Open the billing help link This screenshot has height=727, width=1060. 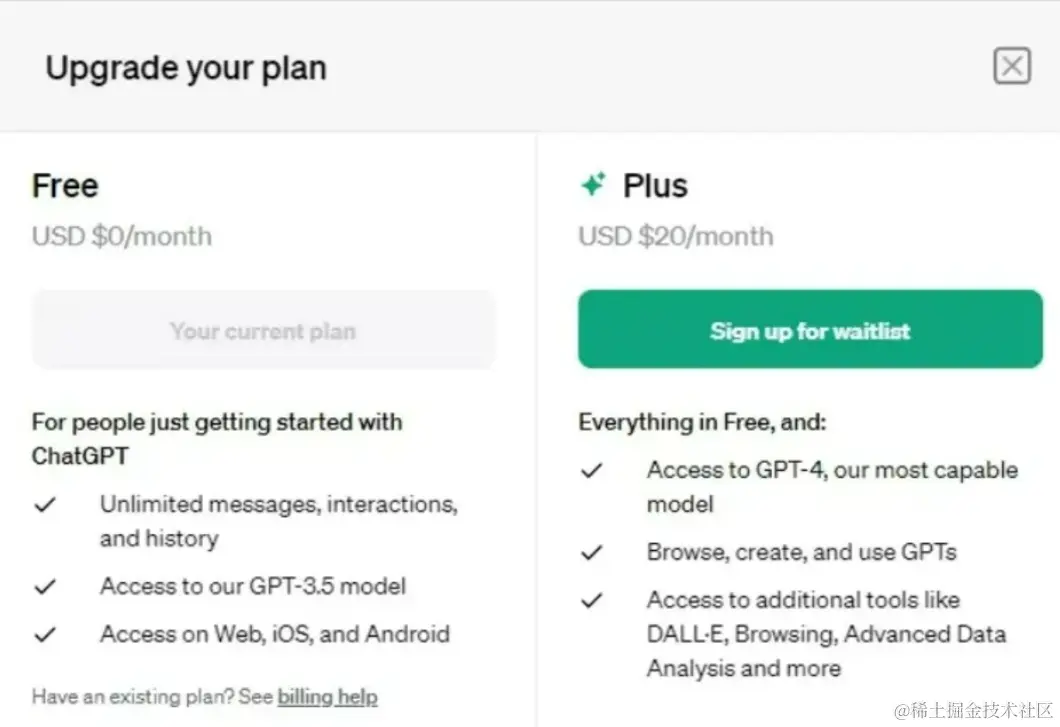click(327, 697)
